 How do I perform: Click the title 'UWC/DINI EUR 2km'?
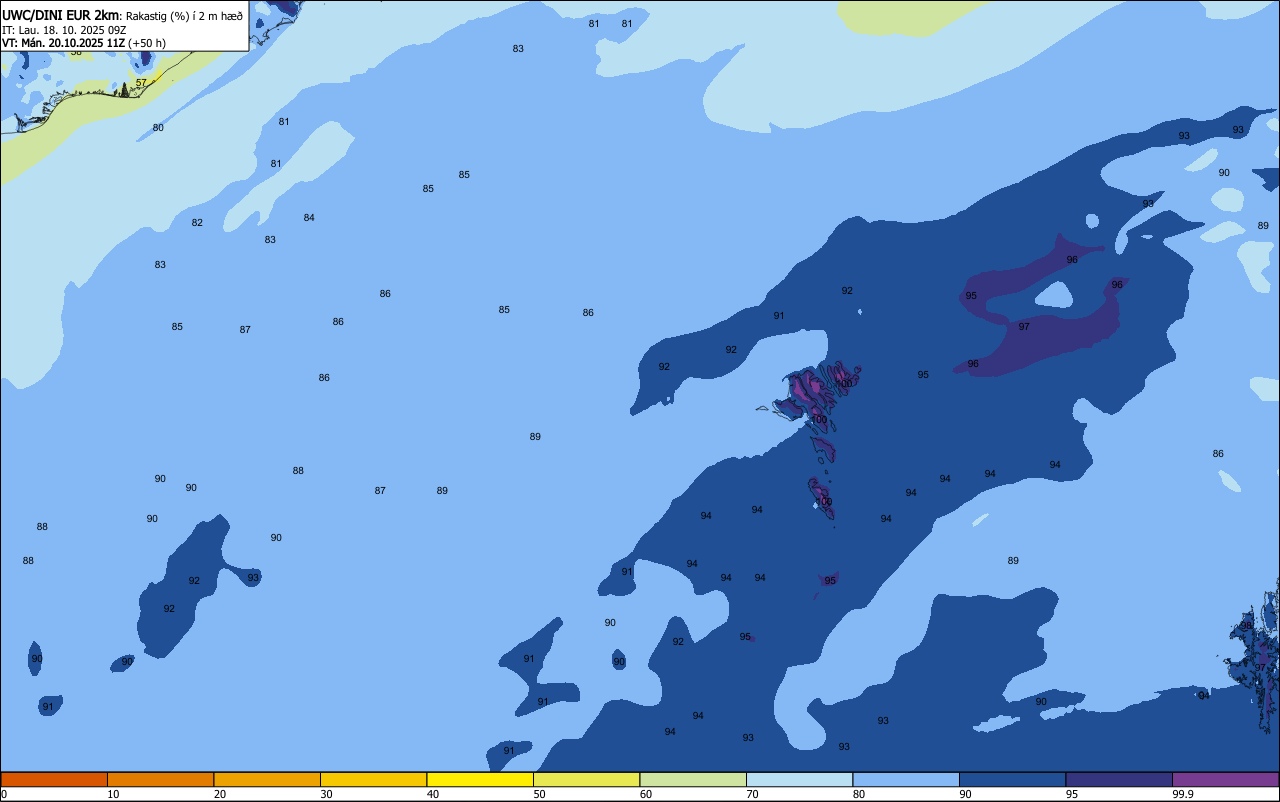click(x=60, y=14)
